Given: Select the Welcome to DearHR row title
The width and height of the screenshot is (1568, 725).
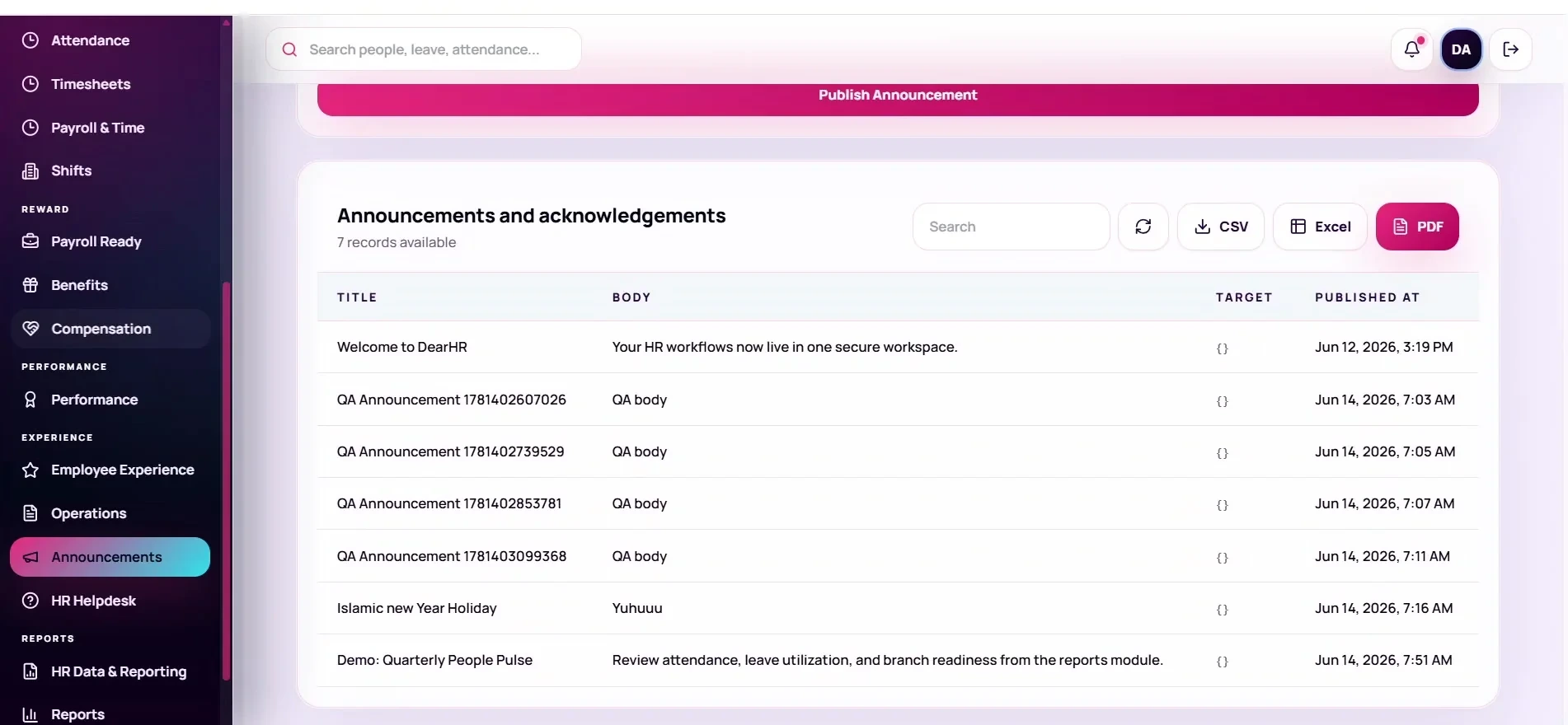Looking at the screenshot, I should click(x=402, y=347).
